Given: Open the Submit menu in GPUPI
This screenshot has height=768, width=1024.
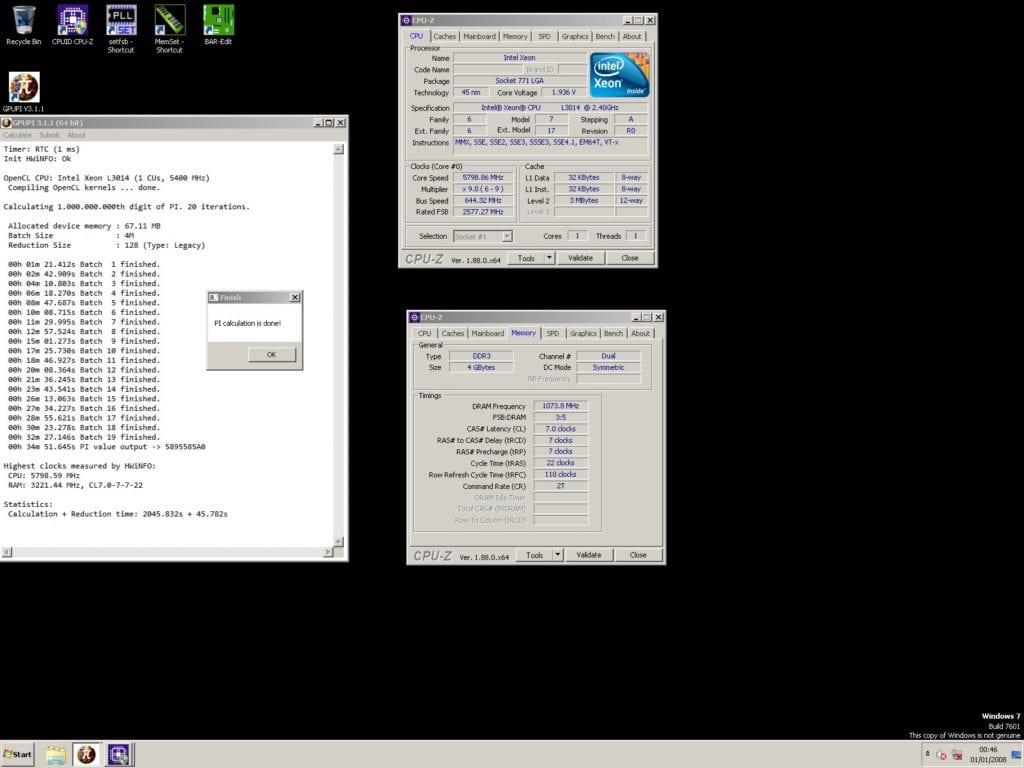Looking at the screenshot, I should coord(49,135).
